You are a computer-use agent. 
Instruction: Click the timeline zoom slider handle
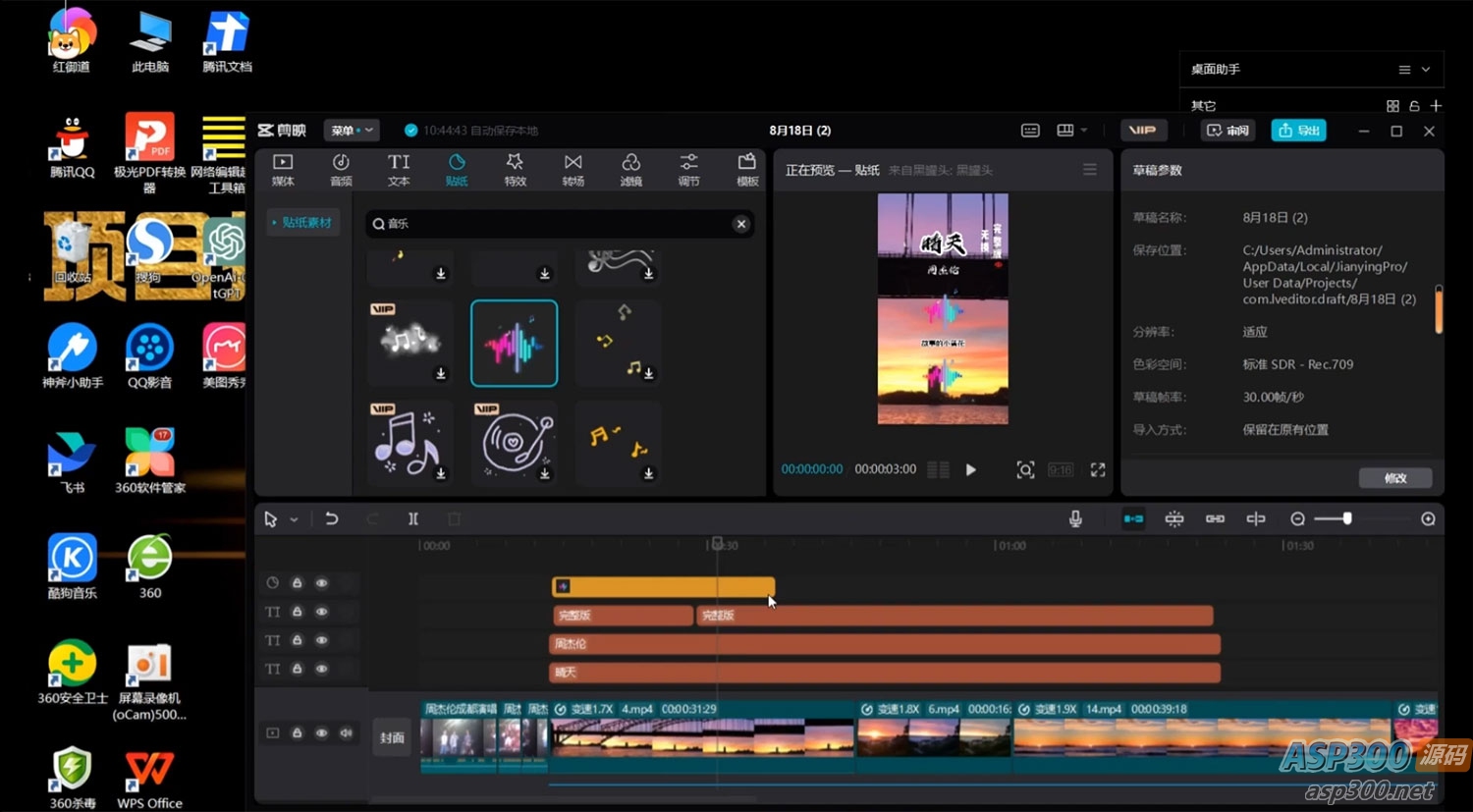click(x=1347, y=518)
